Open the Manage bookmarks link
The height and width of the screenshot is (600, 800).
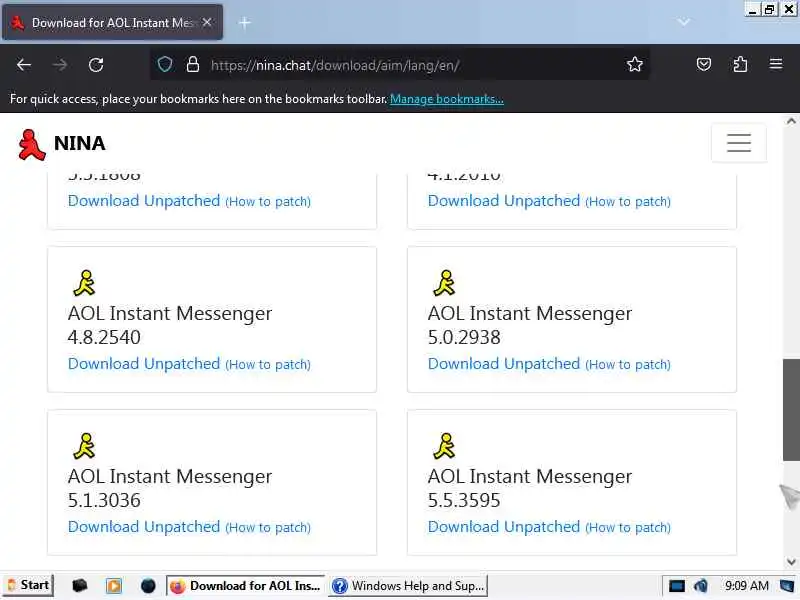click(447, 99)
